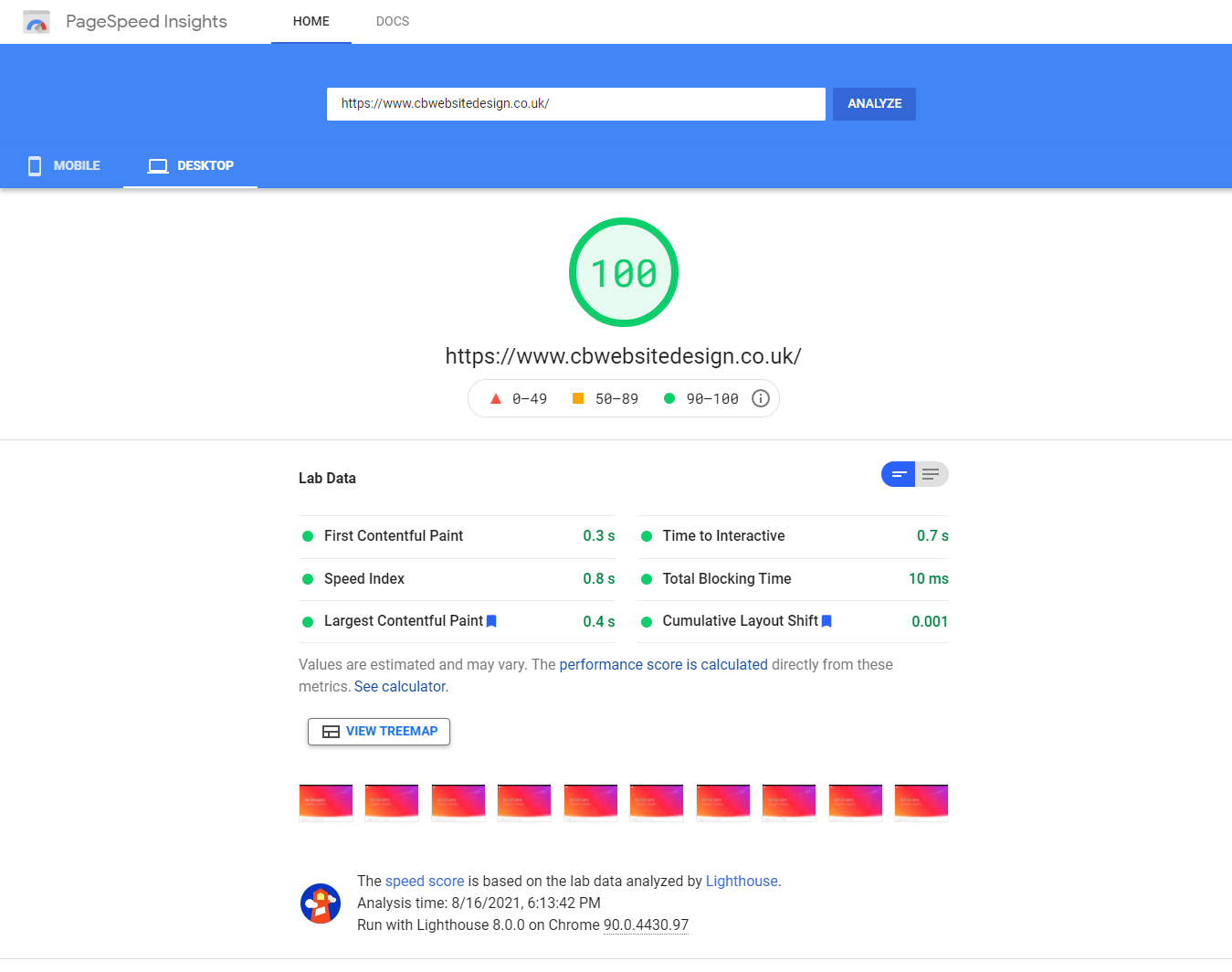Click the ANALYZE button
Screen dimensions: 1232x972
(874, 104)
